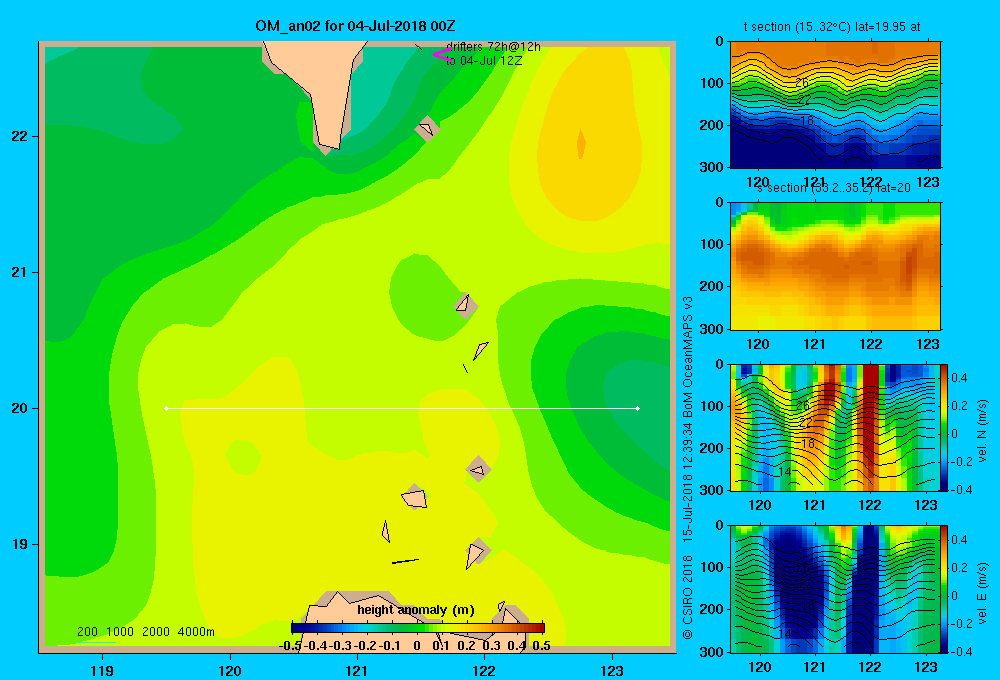Click the -0.4 tick on vel. E colorbar

961,651
